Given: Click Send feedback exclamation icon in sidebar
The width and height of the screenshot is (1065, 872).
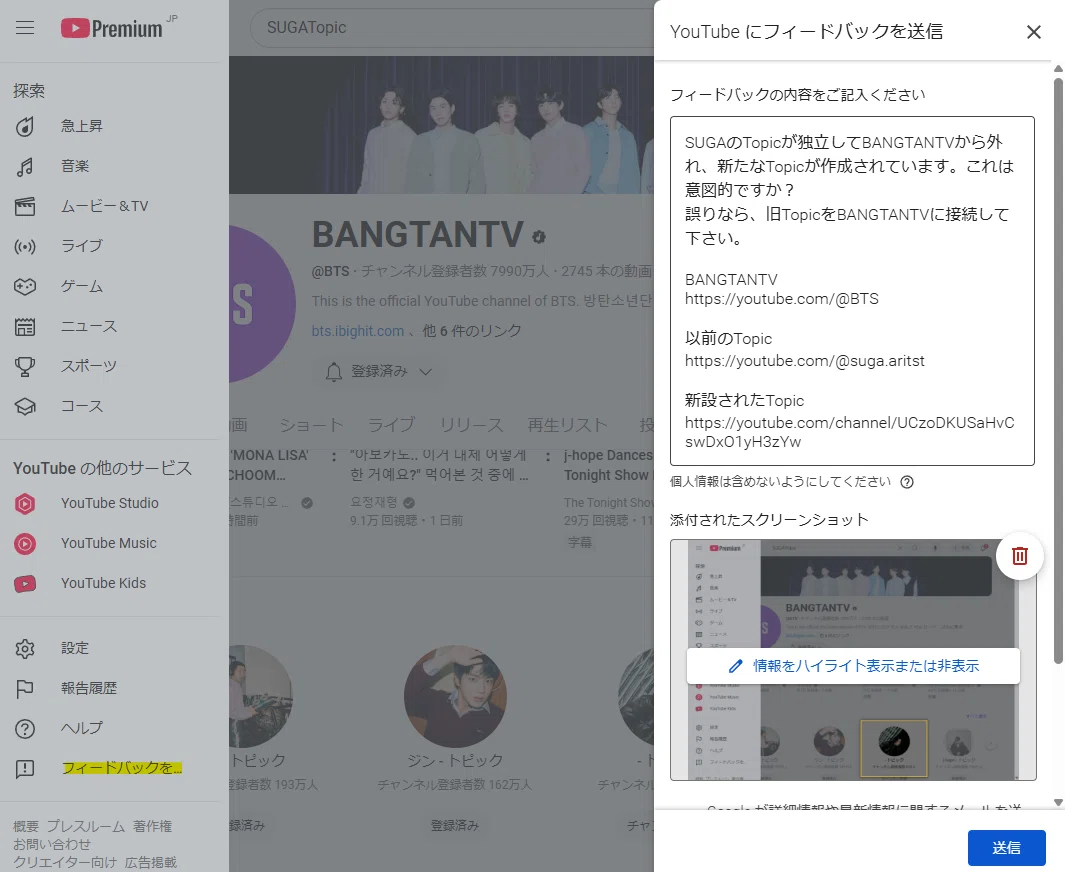Looking at the screenshot, I should [25, 769].
